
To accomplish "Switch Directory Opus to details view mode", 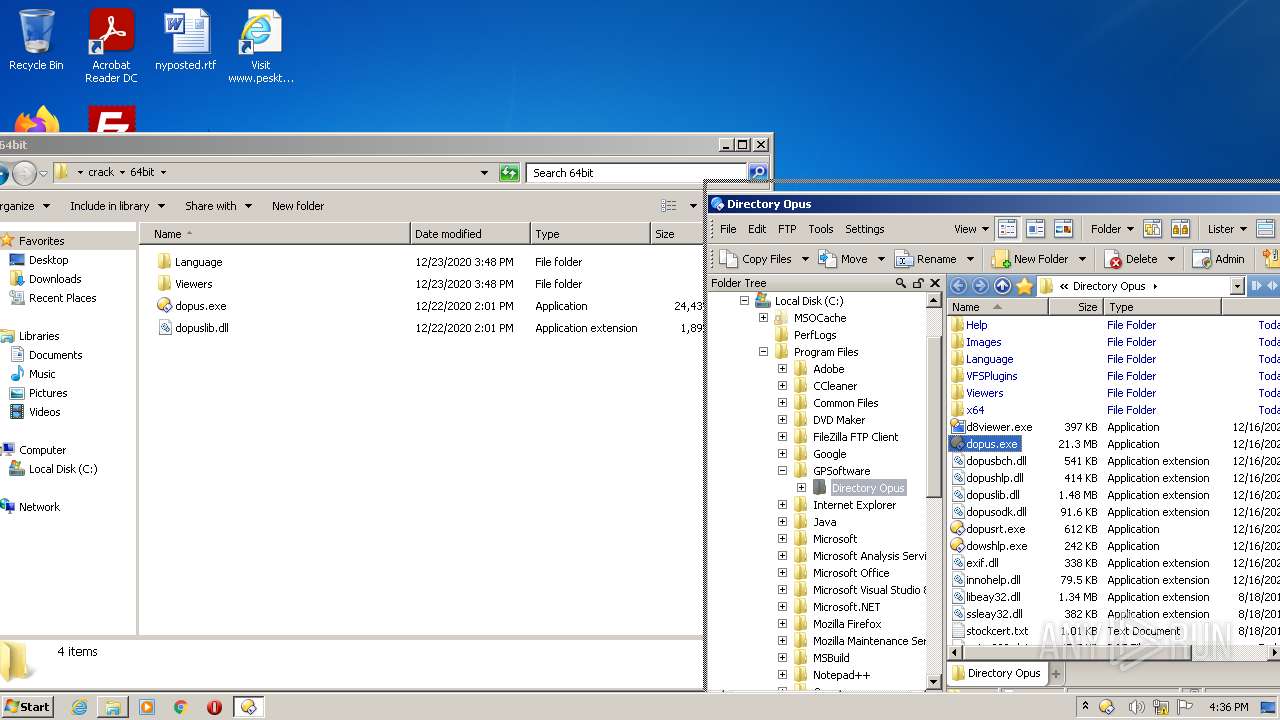I will click(1007, 229).
